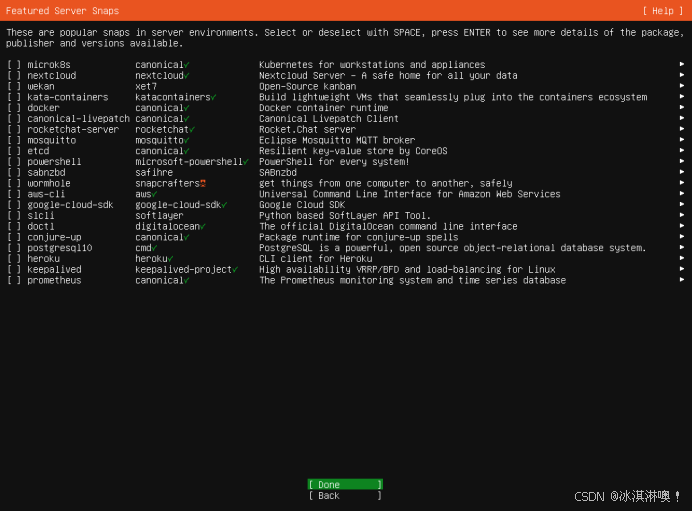Click the slcli snap name
The height and width of the screenshot is (511, 692).
click(x=41, y=216)
